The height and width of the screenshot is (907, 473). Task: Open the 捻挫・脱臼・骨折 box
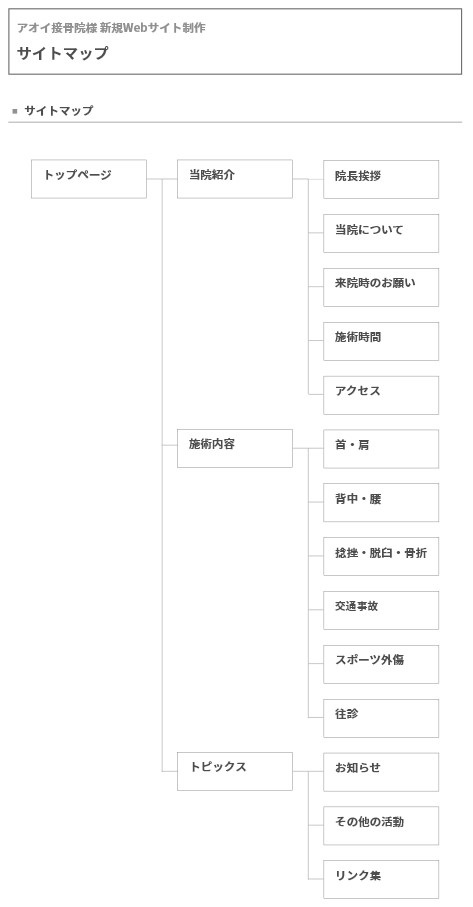(380, 556)
